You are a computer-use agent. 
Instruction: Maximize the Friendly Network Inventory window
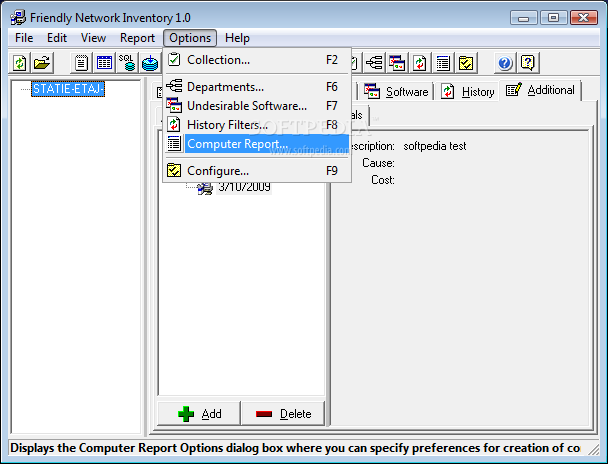pos(554,18)
